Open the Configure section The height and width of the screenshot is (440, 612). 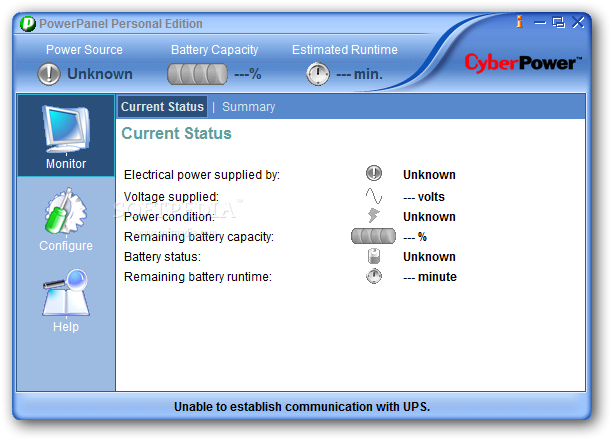pos(66,220)
